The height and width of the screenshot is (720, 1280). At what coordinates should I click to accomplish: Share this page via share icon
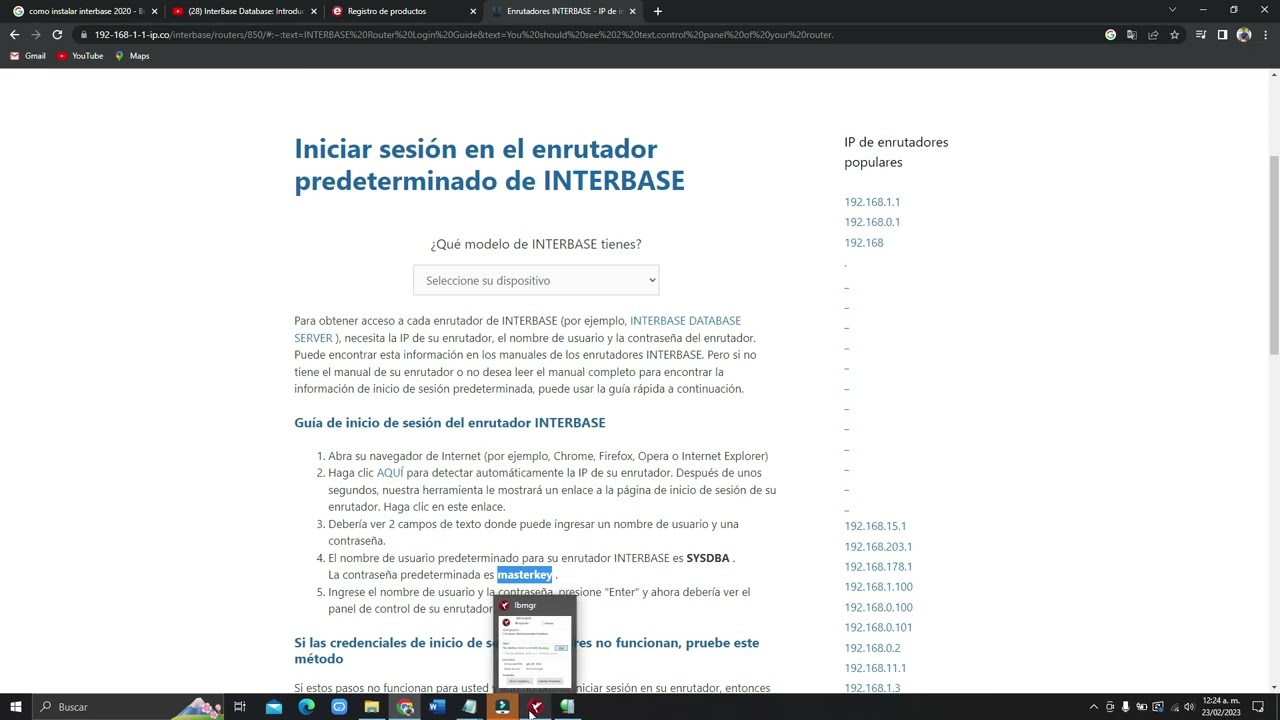click(1152, 34)
